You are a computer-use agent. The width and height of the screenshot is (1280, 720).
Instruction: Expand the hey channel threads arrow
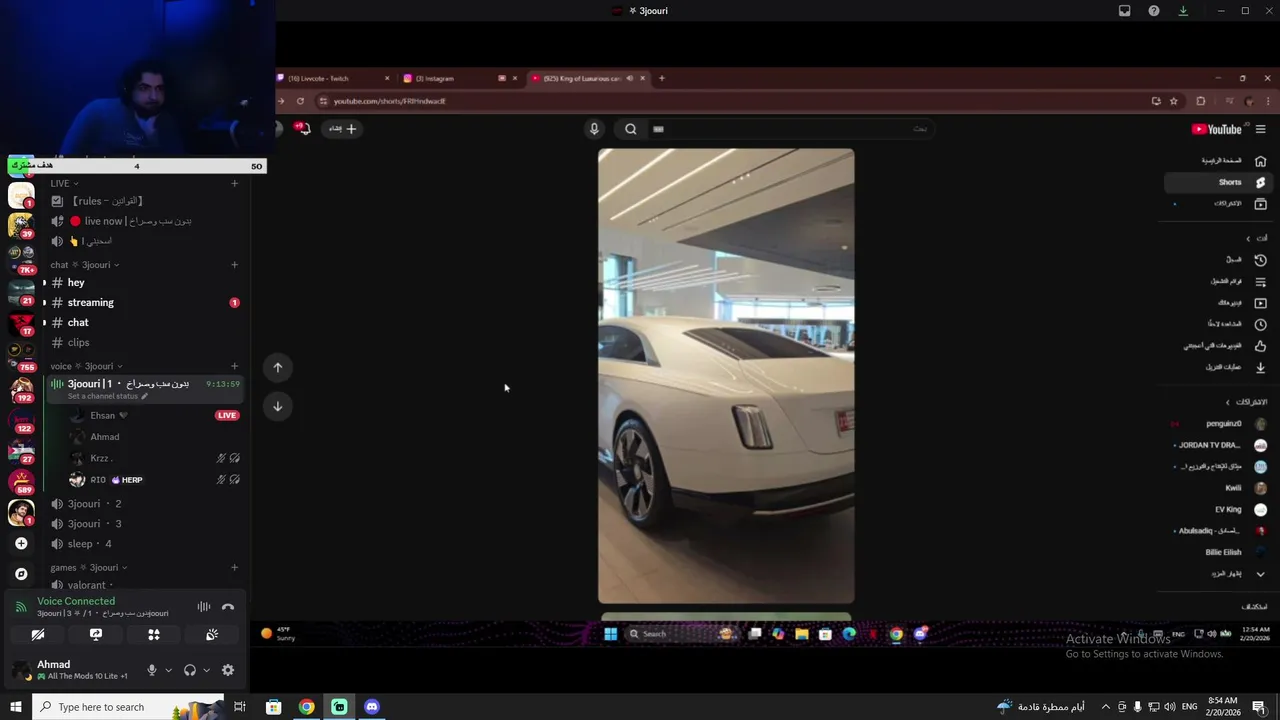[x=44, y=283]
